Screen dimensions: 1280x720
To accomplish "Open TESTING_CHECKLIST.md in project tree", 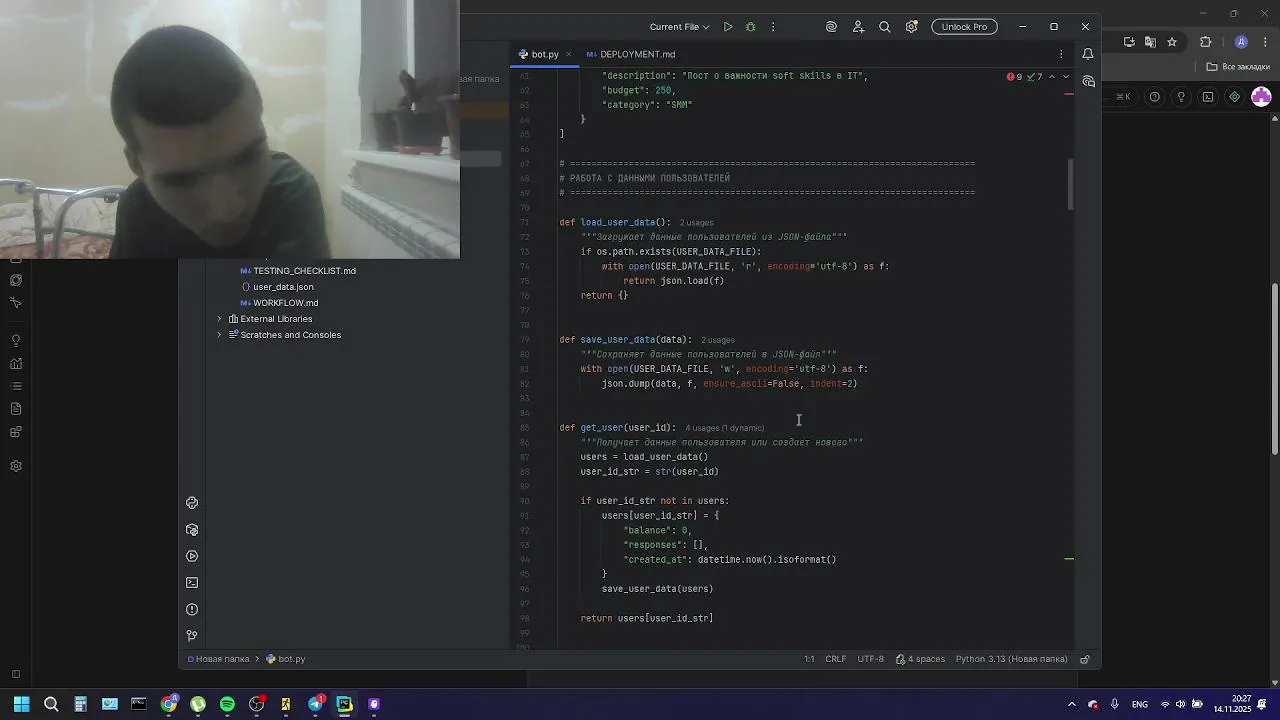I will (298, 271).
